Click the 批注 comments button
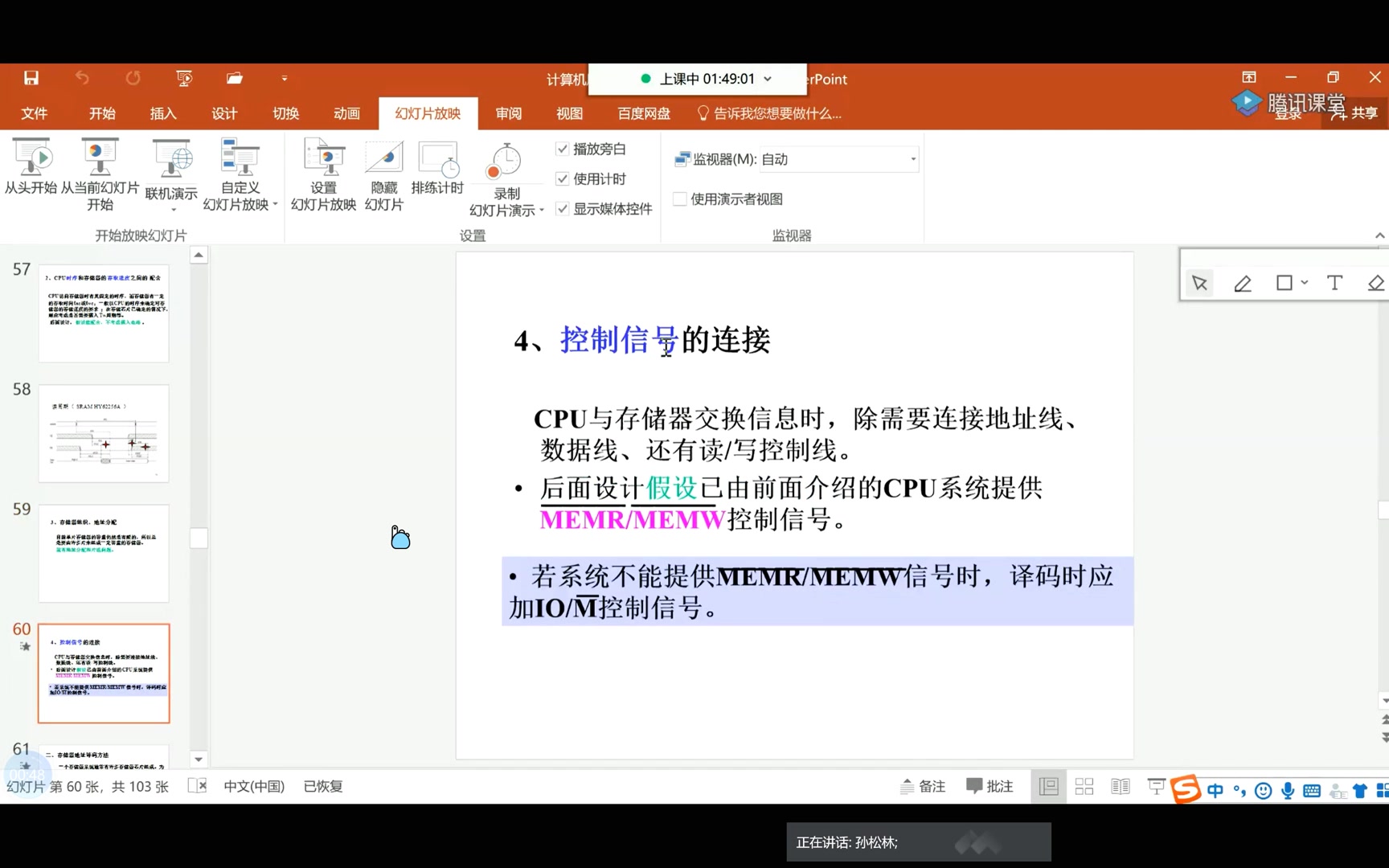Viewport: 1389px width, 868px height. [x=990, y=786]
